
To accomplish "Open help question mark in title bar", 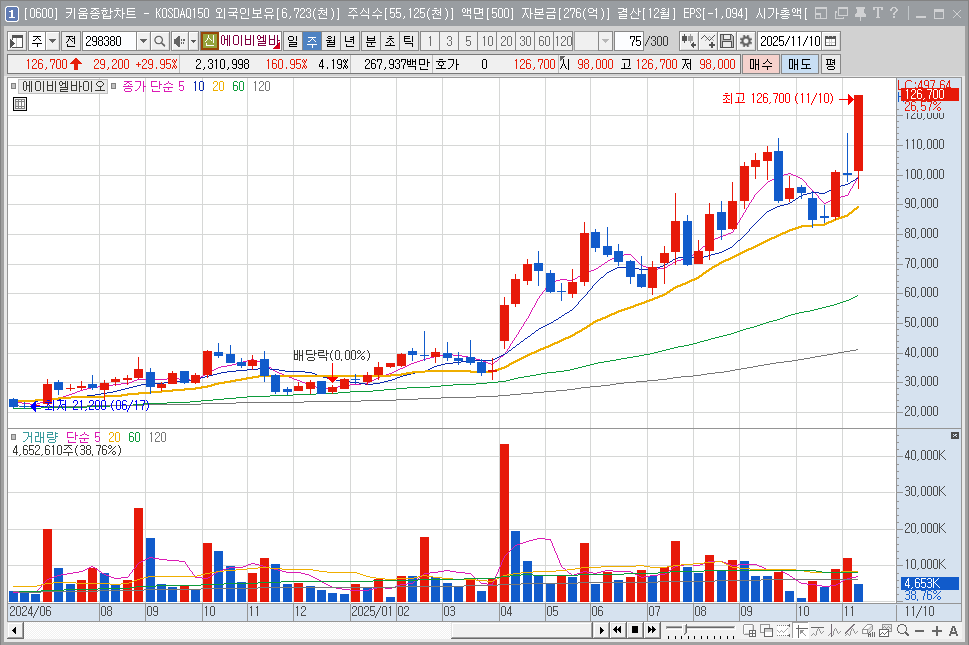I will (x=894, y=13).
